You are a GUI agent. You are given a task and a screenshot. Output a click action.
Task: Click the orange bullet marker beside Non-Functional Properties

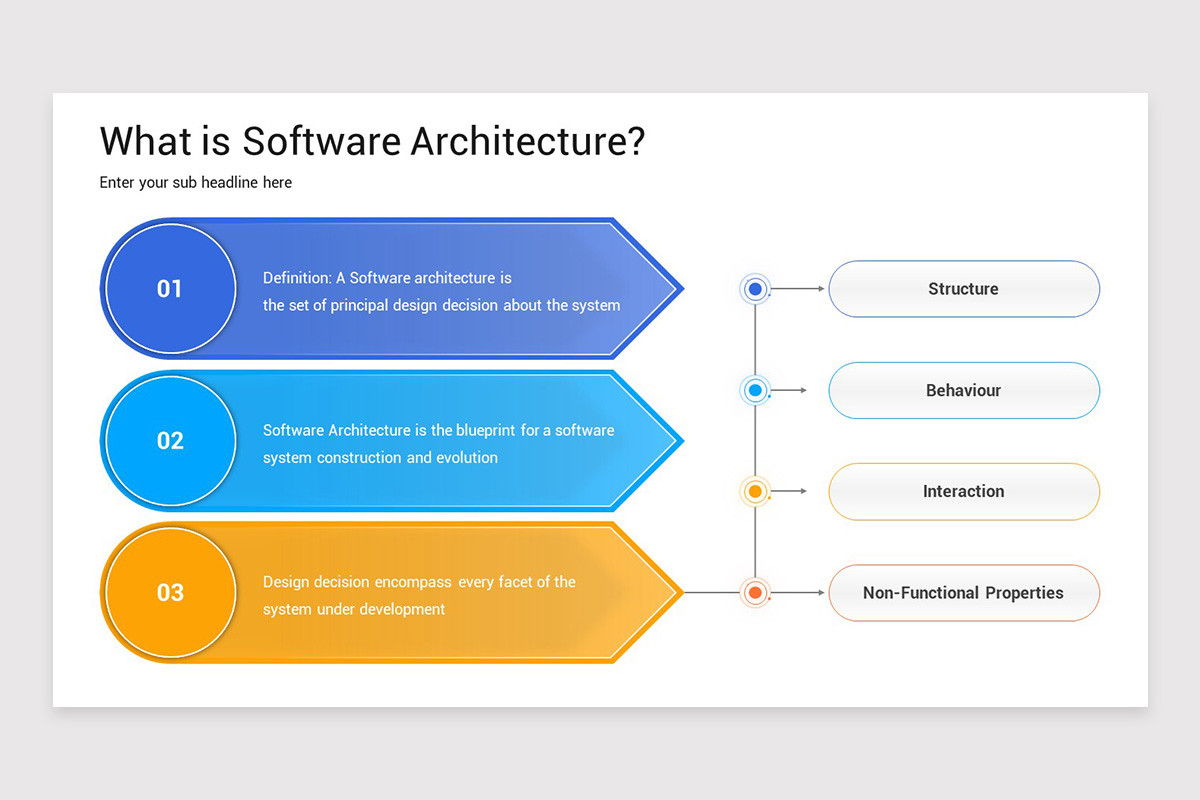[755, 593]
